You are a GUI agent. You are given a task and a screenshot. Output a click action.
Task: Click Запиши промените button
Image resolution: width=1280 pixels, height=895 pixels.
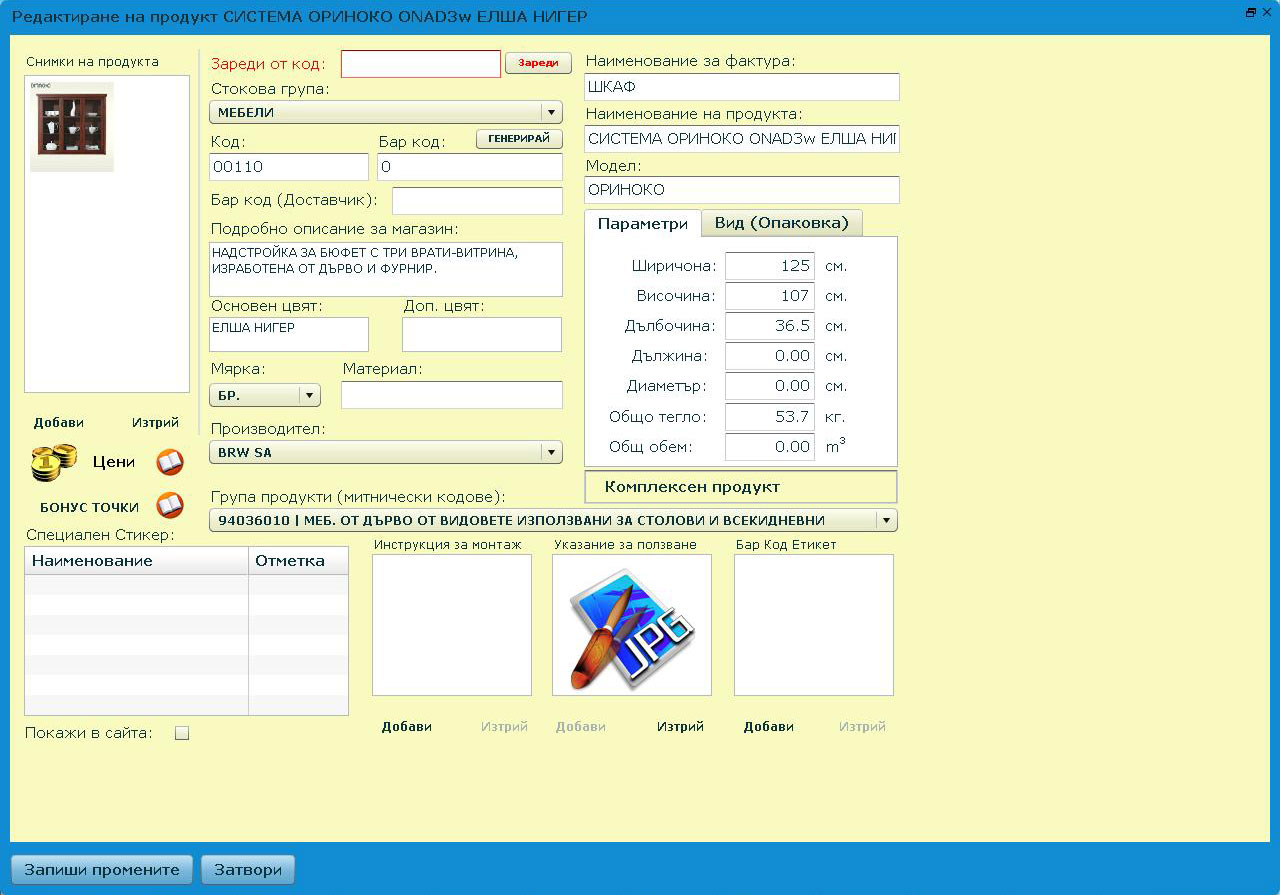point(101,869)
